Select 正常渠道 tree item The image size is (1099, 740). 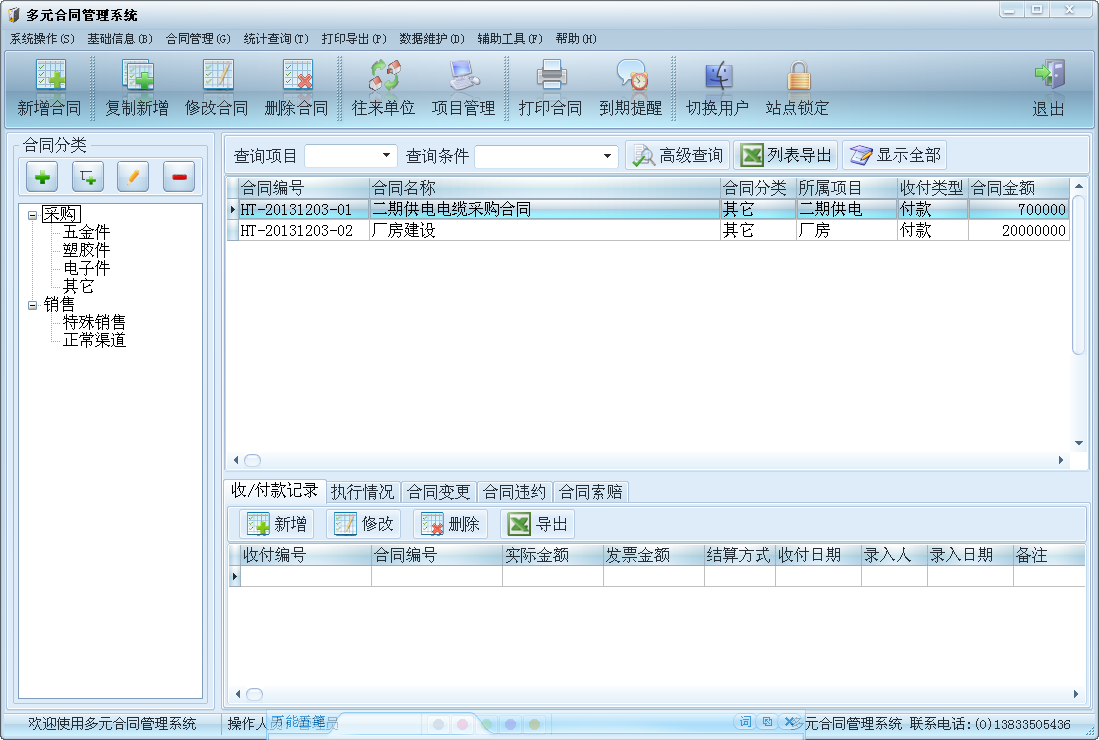pyautogui.click(x=94, y=340)
